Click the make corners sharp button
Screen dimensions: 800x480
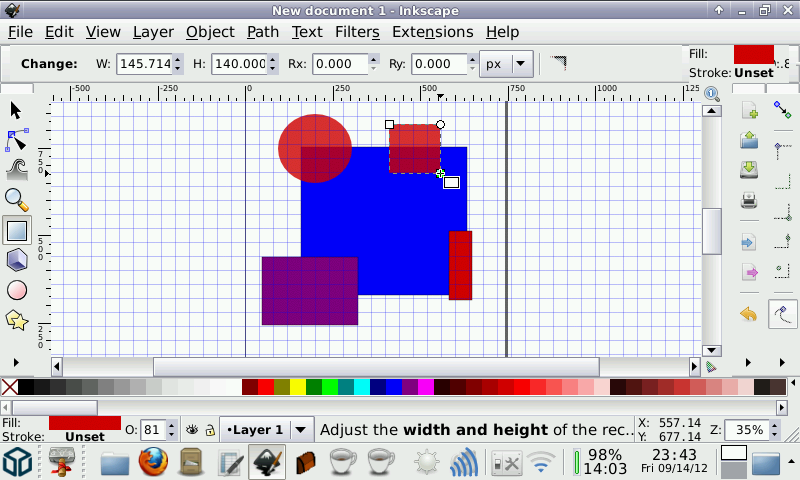(x=558, y=63)
